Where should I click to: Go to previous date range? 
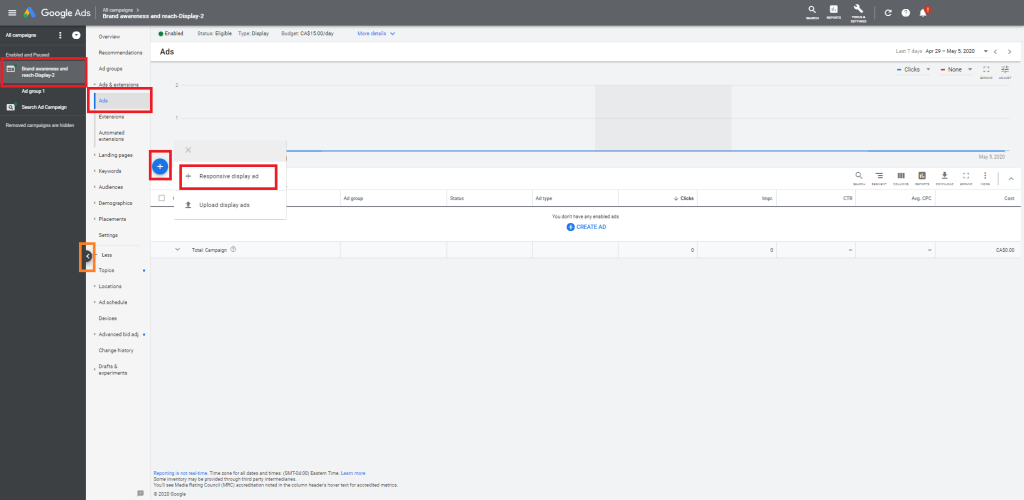pos(995,52)
